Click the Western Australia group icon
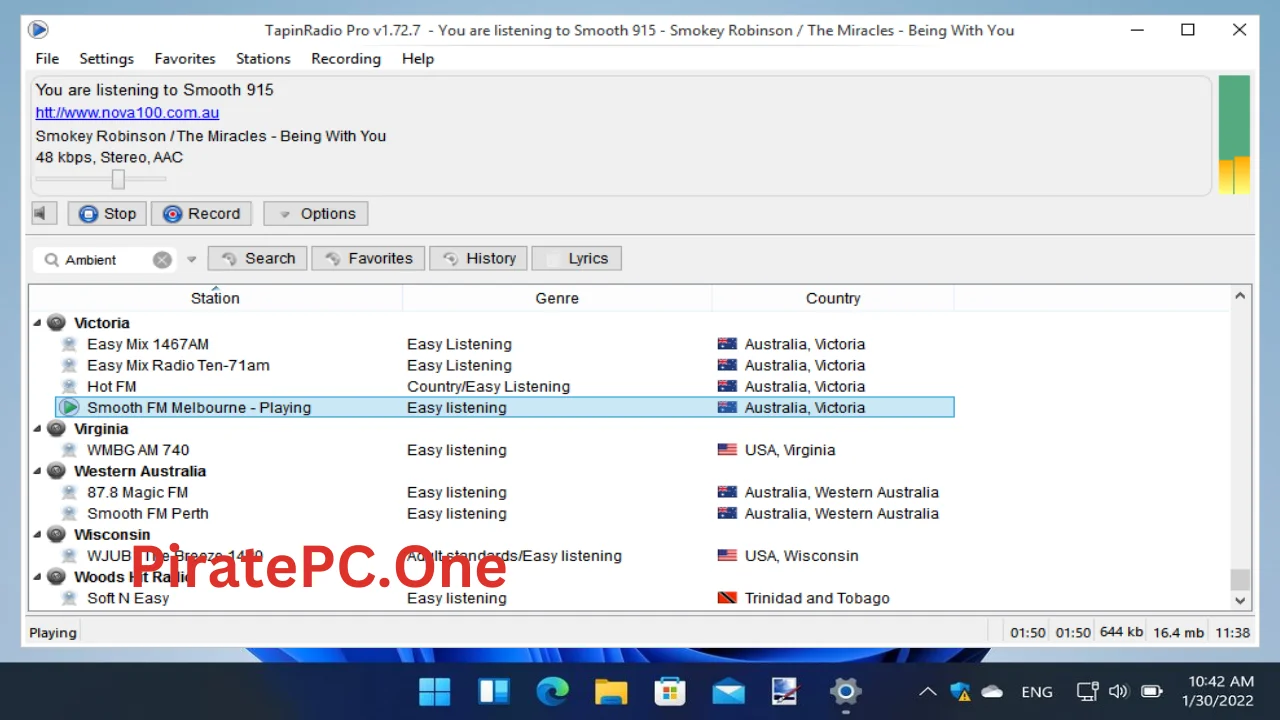Viewport: 1280px width, 720px height. 56,471
